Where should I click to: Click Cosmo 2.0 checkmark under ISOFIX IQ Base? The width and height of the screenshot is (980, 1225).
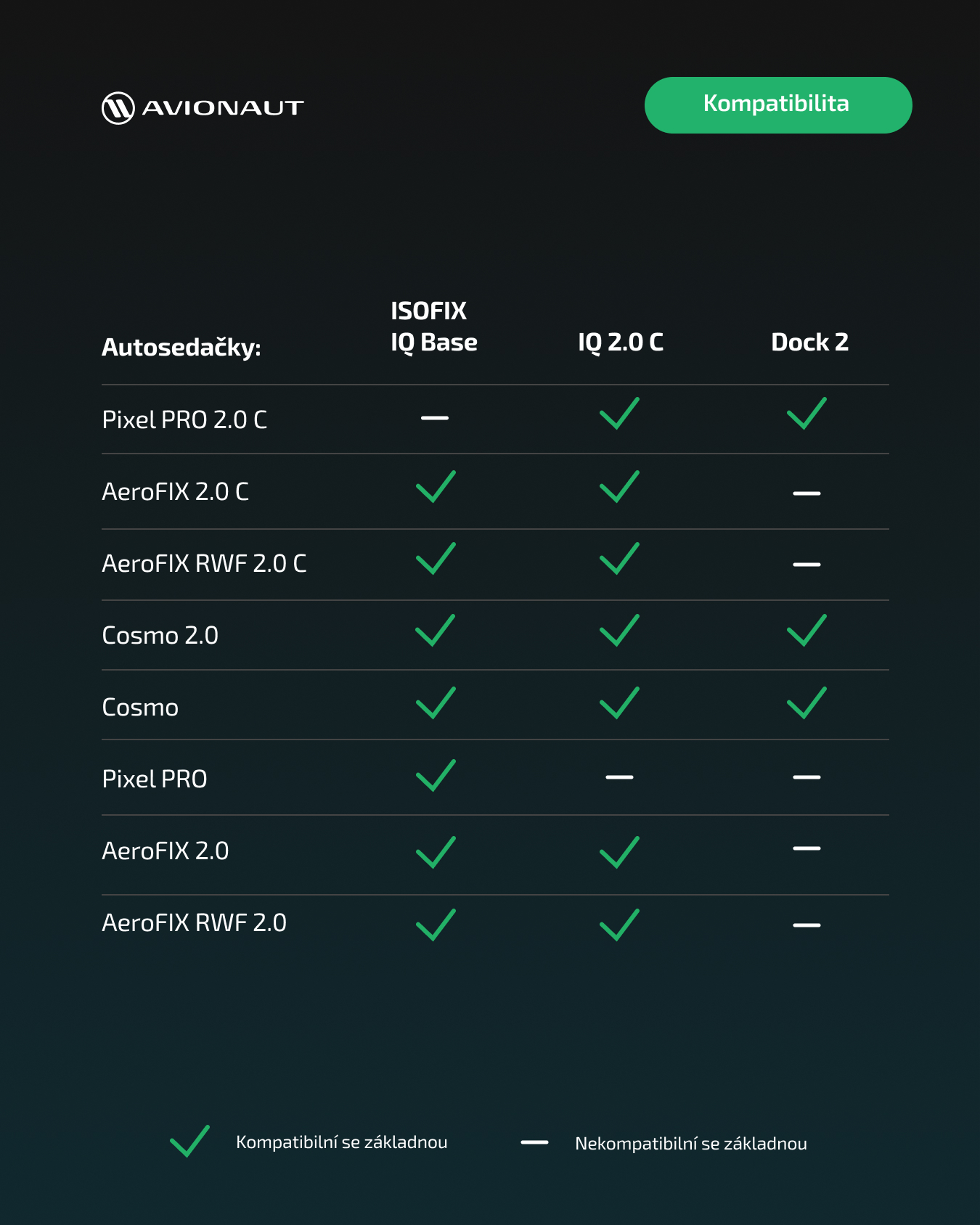(435, 631)
